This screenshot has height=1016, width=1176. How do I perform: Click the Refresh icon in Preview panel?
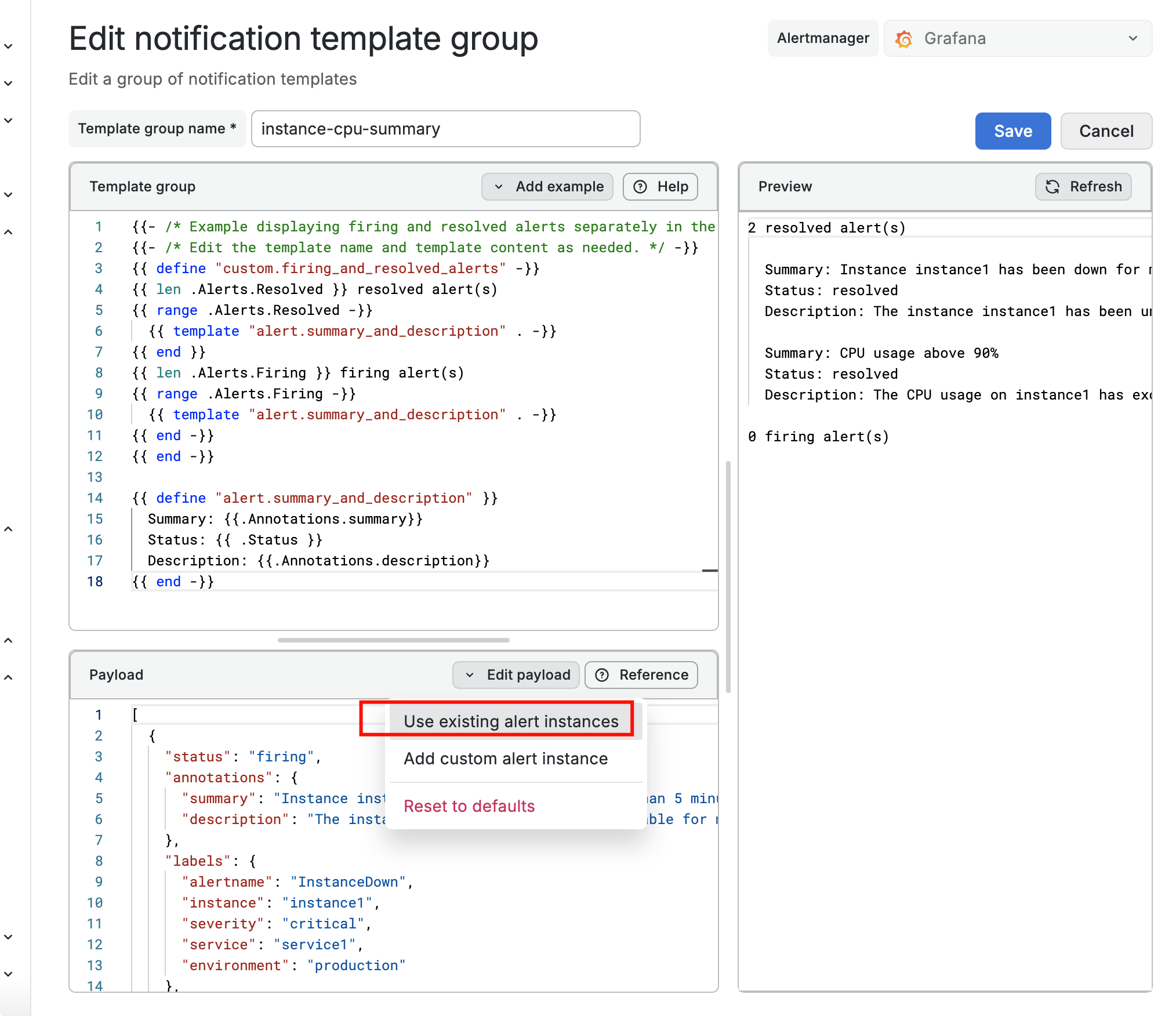tap(1052, 187)
